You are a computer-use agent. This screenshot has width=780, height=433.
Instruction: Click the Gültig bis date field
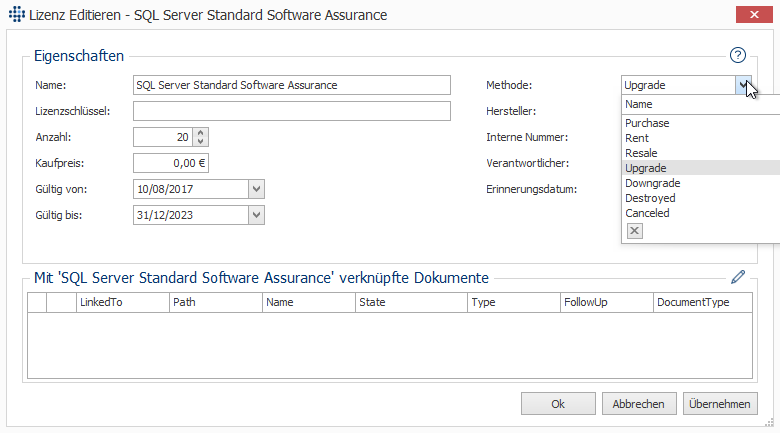click(x=191, y=215)
